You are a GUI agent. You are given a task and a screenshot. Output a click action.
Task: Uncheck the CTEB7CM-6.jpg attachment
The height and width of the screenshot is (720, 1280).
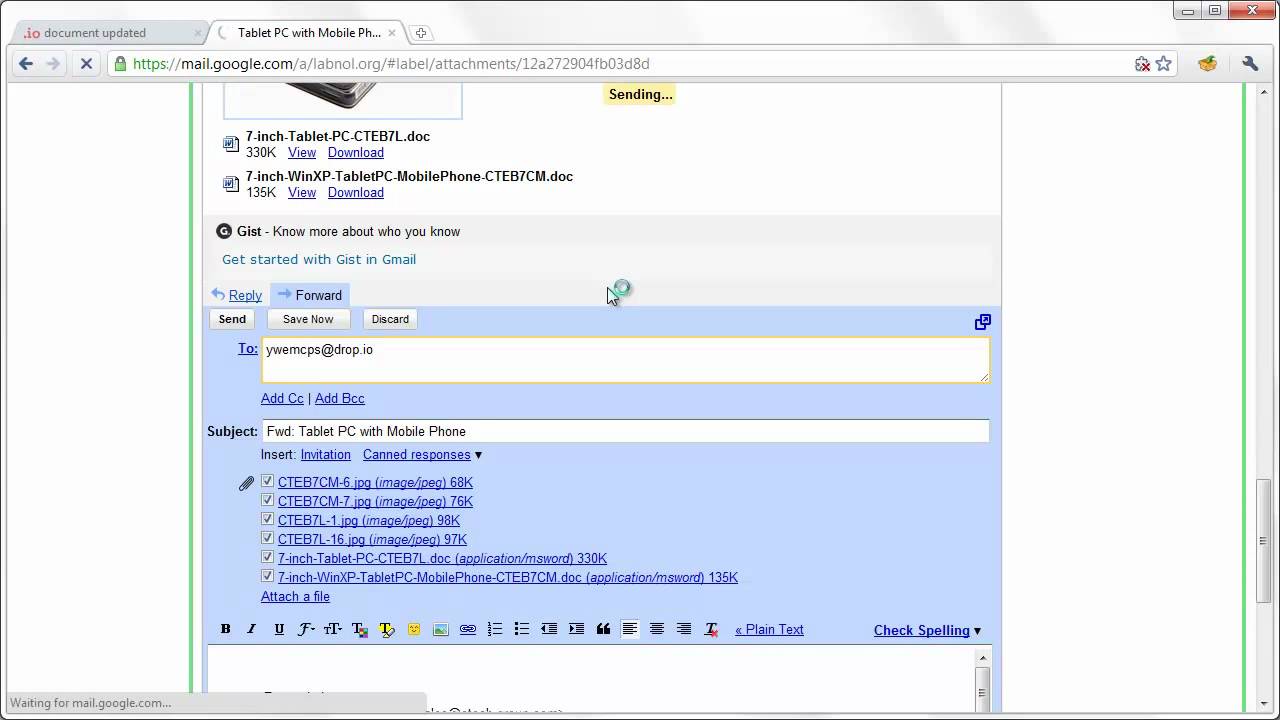click(267, 481)
